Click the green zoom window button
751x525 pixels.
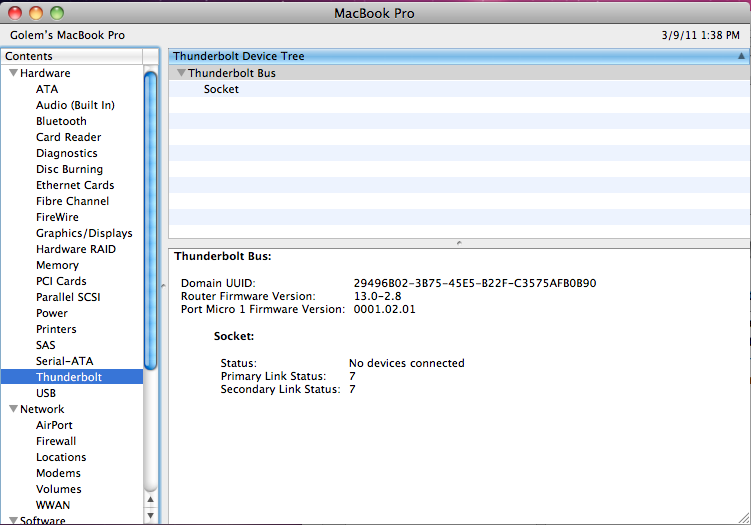click(56, 13)
